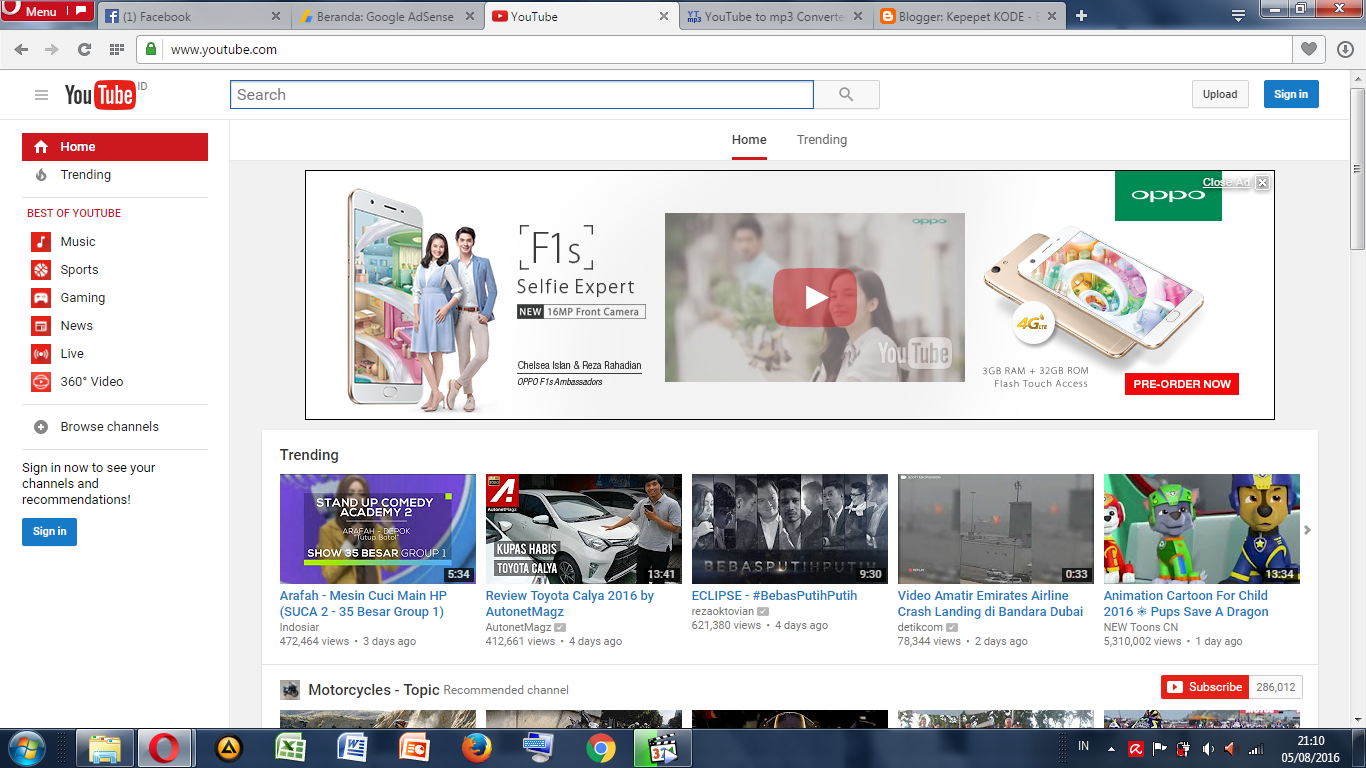Screen dimensions: 1366x768
Task: Expand hidden icons in the system tray
Action: (1110, 747)
